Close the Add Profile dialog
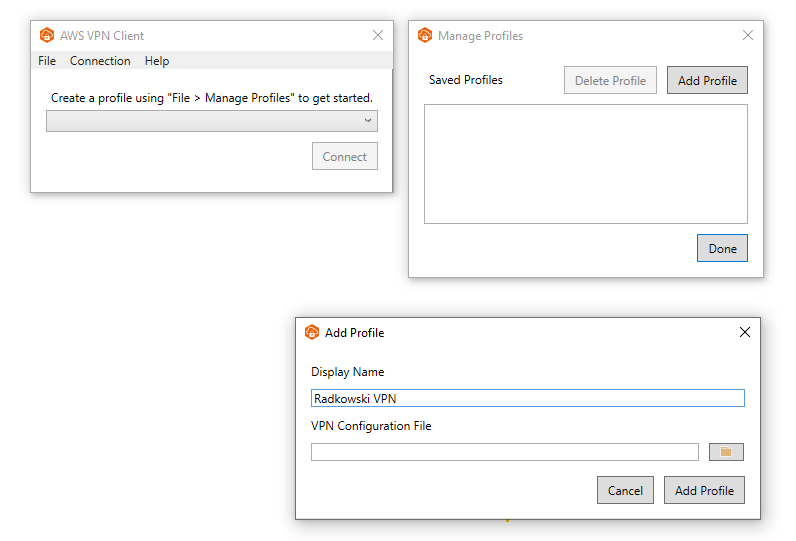The image size is (796, 541). (x=745, y=332)
